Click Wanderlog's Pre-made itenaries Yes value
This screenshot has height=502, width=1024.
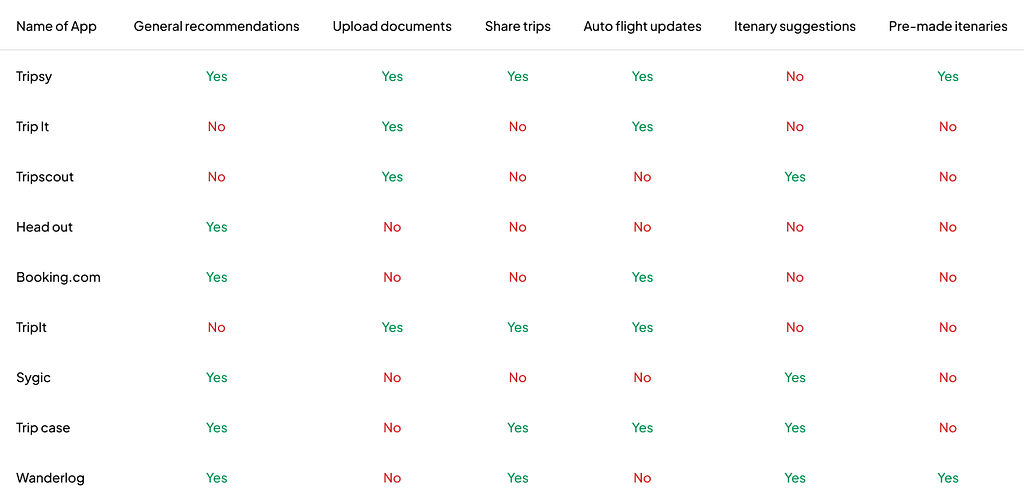point(948,478)
